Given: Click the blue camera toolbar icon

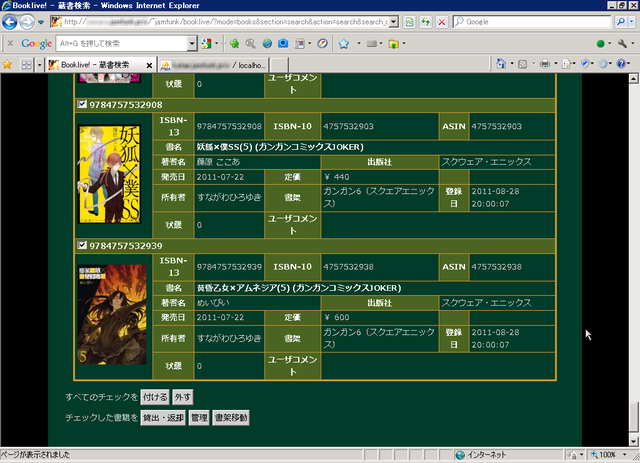Looking at the screenshot, I should (283, 43).
